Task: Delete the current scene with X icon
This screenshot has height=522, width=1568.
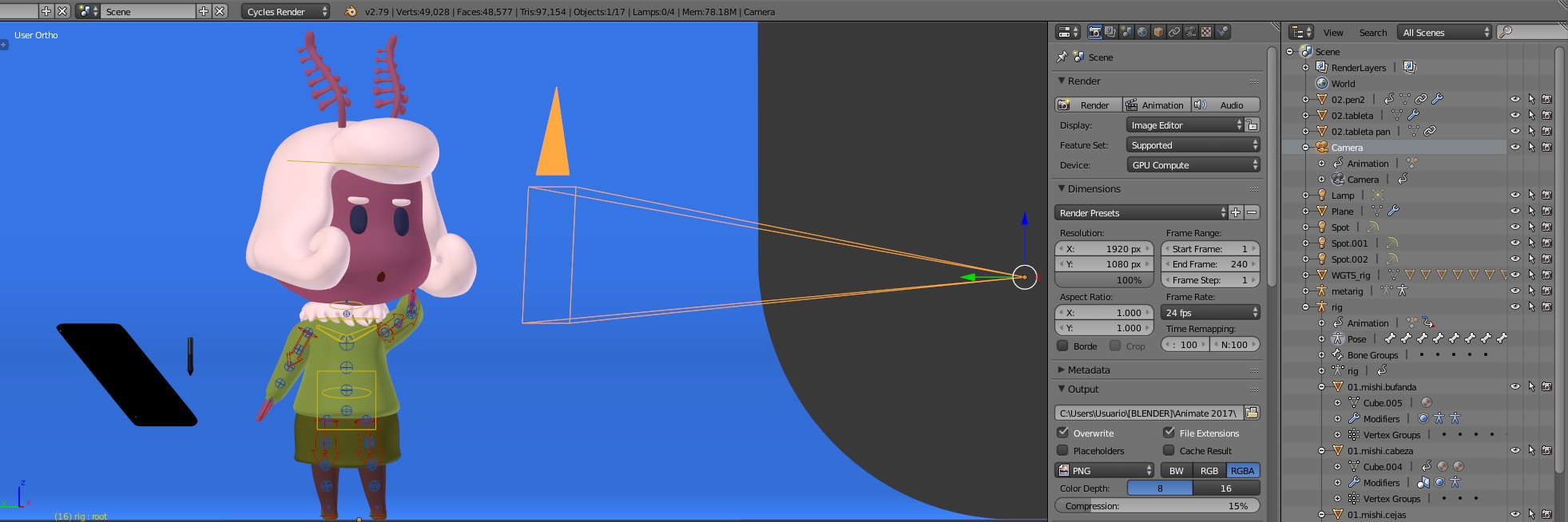Action: [220, 11]
